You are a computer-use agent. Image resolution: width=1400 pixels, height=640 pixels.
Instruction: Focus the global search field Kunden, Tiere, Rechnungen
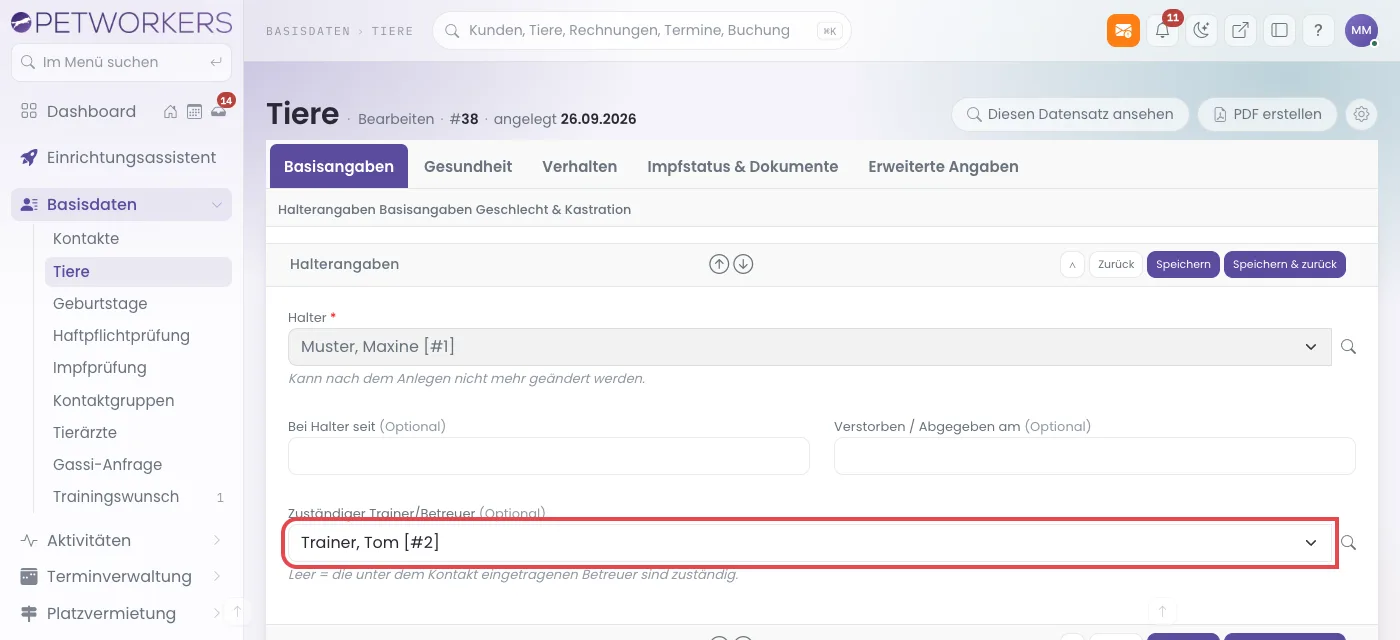pyautogui.click(x=642, y=31)
